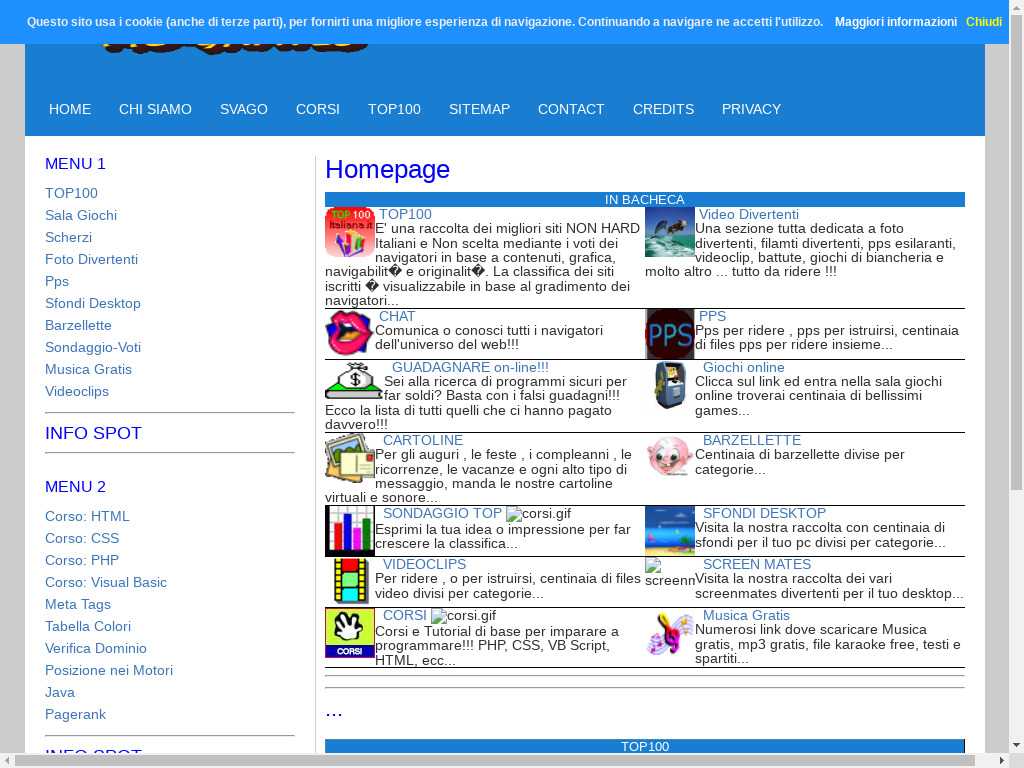This screenshot has width=1024, height=768.
Task: Open Sala Giochi in the left menu
Action: tap(81, 215)
